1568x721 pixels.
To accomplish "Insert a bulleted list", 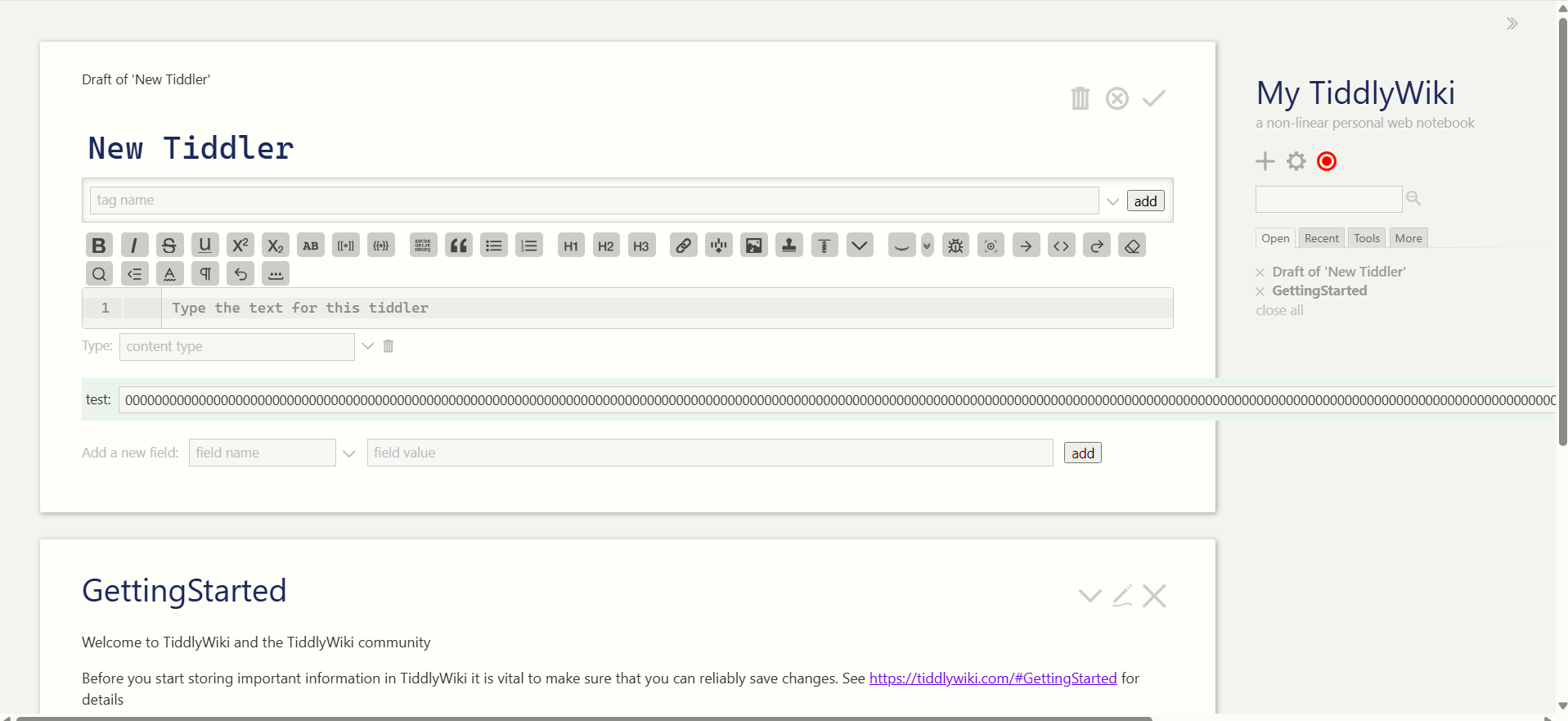I will click(494, 246).
